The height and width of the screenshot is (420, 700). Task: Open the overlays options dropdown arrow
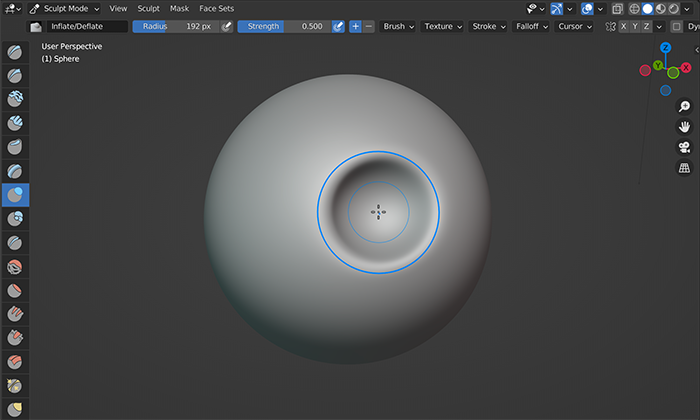[600, 8]
